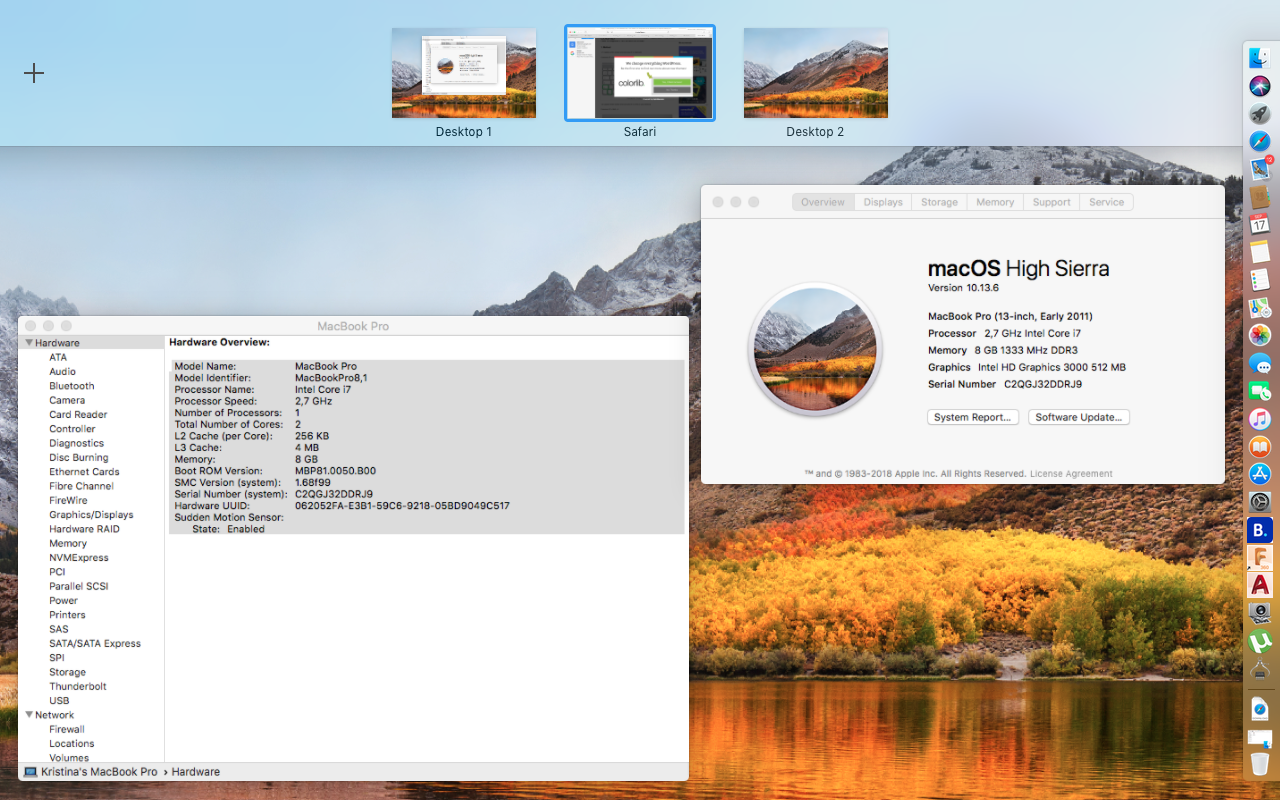Open FaceTime green icon
This screenshot has width=1280, height=800.
coord(1260,391)
